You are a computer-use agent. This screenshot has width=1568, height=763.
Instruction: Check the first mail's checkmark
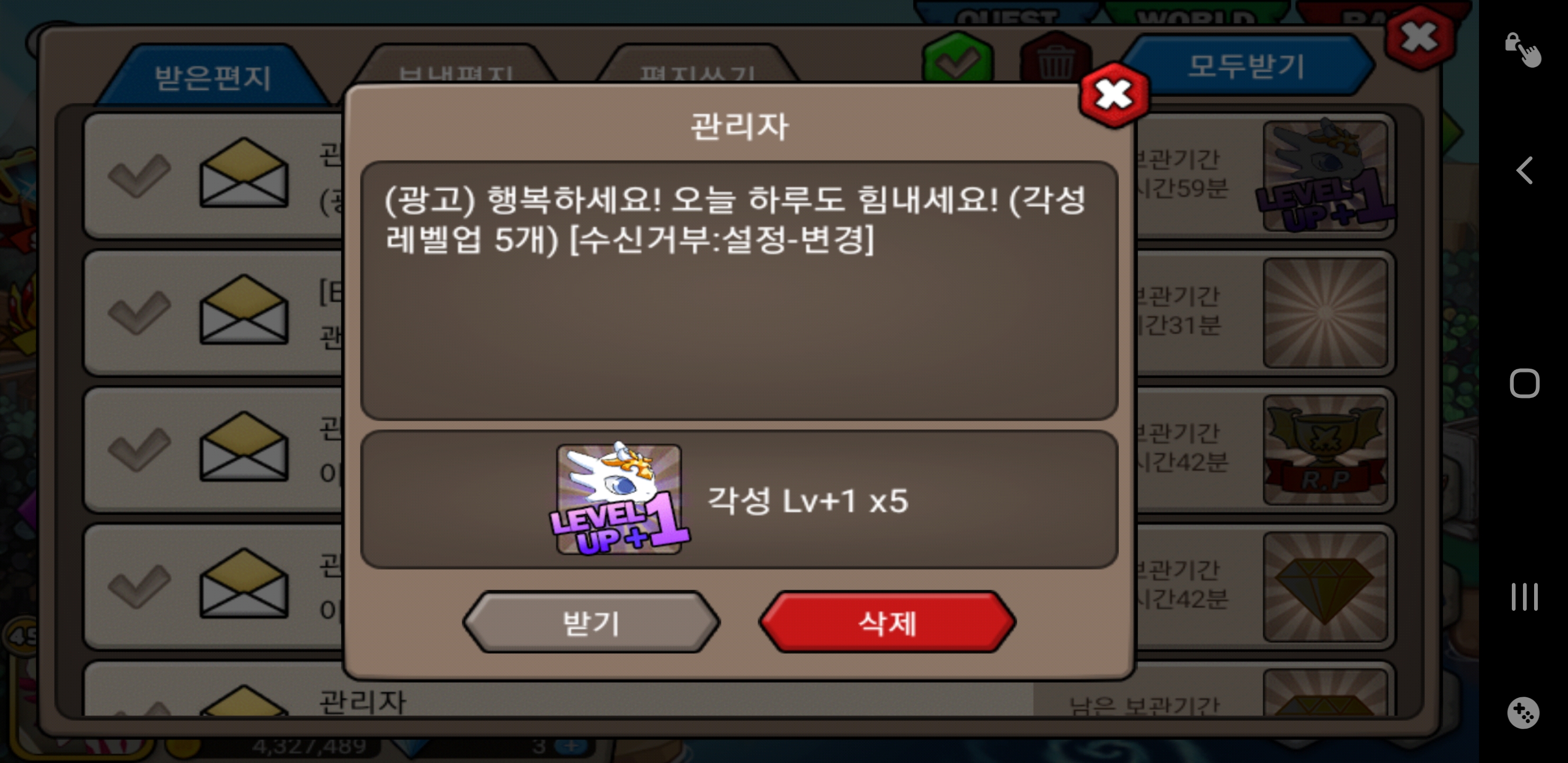pos(139,176)
